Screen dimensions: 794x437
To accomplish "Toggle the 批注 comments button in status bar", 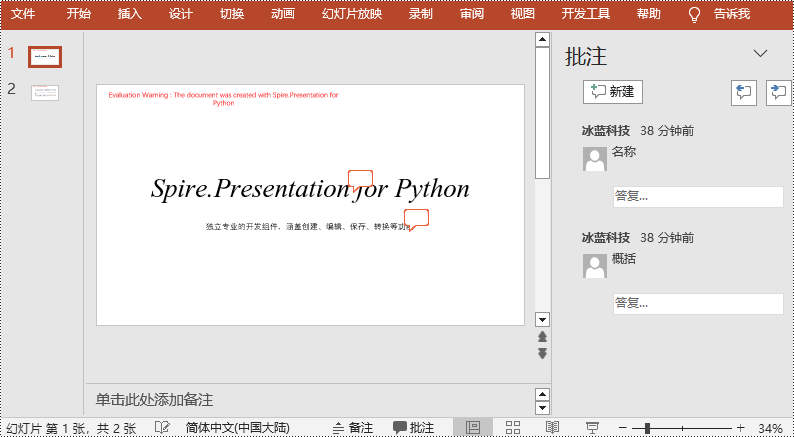I will click(x=413, y=428).
